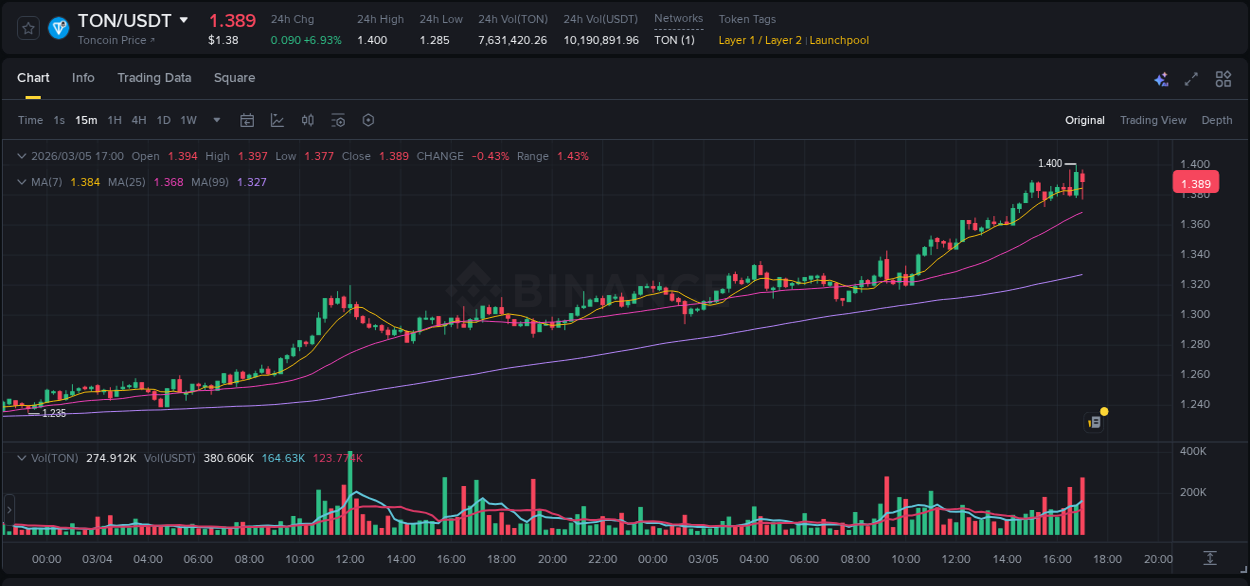Open the candlestick display settings icon
The width and height of the screenshot is (1250, 586).
307,120
